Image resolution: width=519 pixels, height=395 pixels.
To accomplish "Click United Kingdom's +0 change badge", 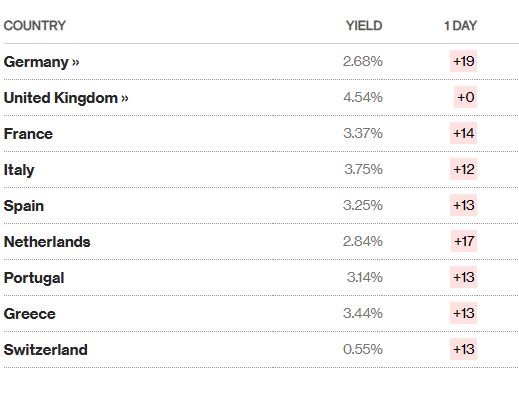I will [465, 97].
